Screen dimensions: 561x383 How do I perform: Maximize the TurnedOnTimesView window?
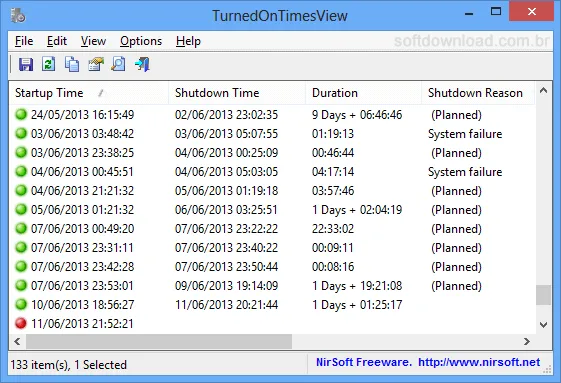click(496, 11)
